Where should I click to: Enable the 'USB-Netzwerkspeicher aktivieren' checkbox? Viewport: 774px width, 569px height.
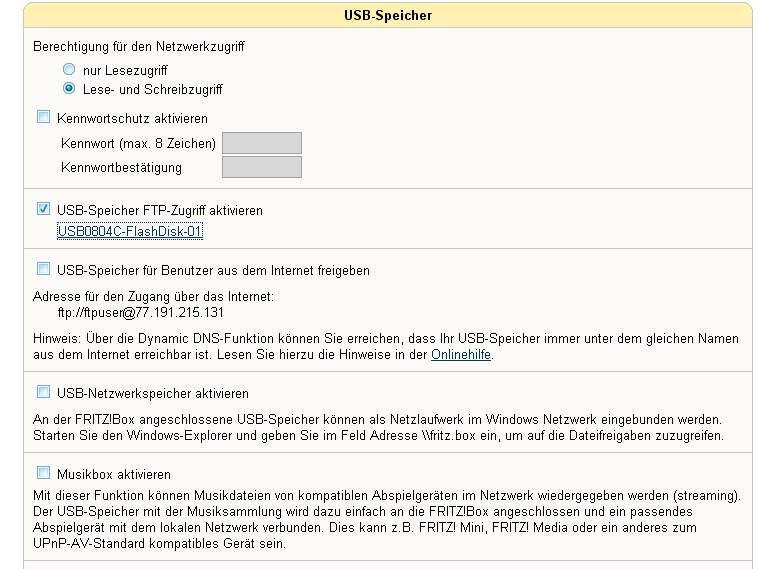(43, 393)
